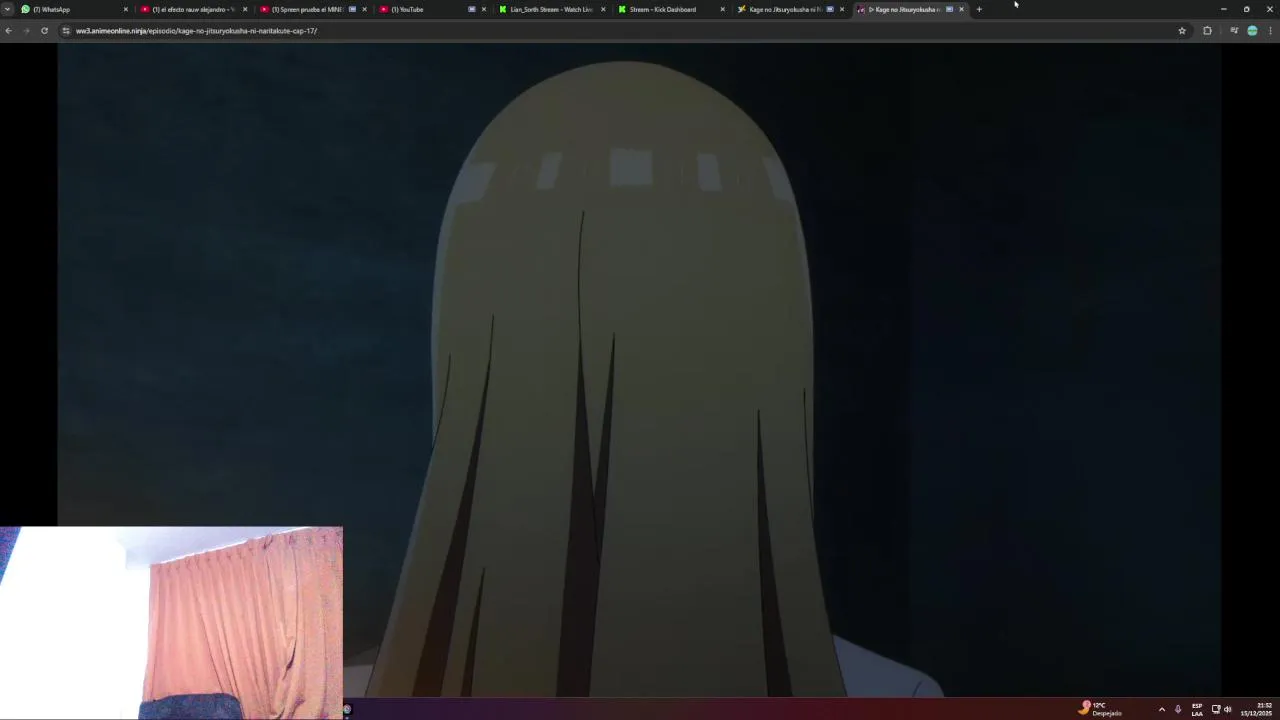This screenshot has width=1280, height=720.
Task: Switch the ESP LAA keyboard language
Action: [x=1197, y=709]
